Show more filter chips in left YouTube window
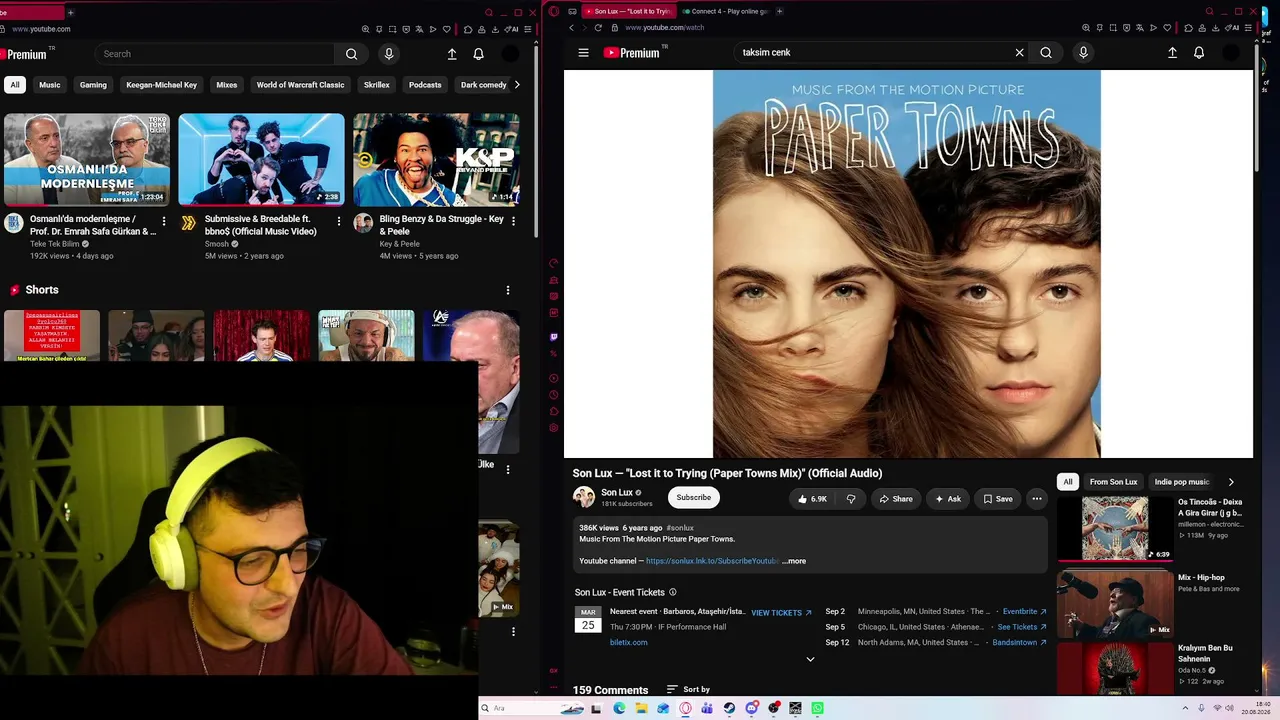1280x720 pixels. pyautogui.click(x=516, y=85)
